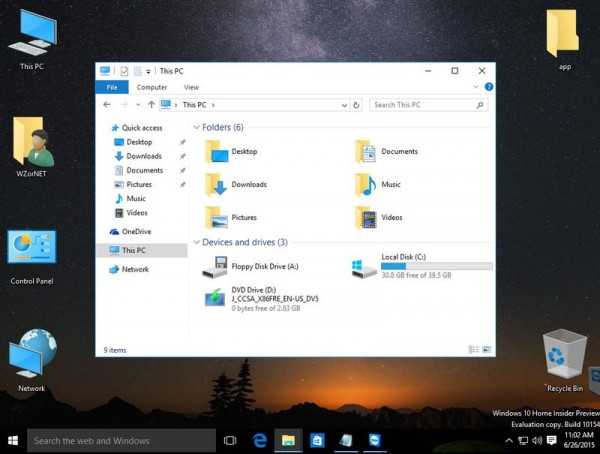Open Task View on taskbar

click(230, 441)
